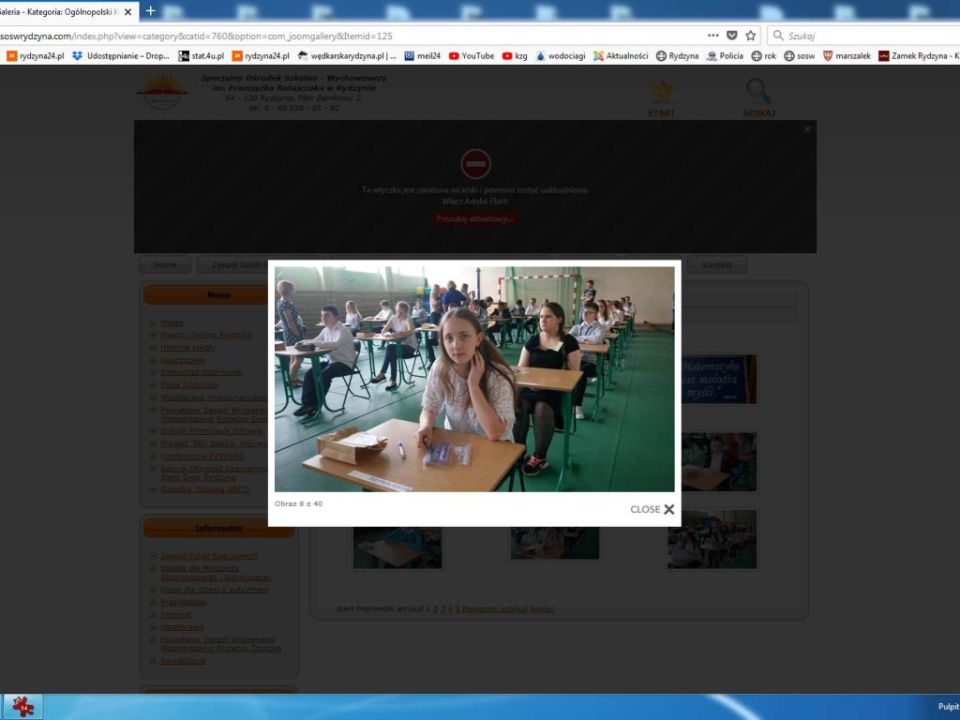Open page actions three-dot menu

point(712,35)
